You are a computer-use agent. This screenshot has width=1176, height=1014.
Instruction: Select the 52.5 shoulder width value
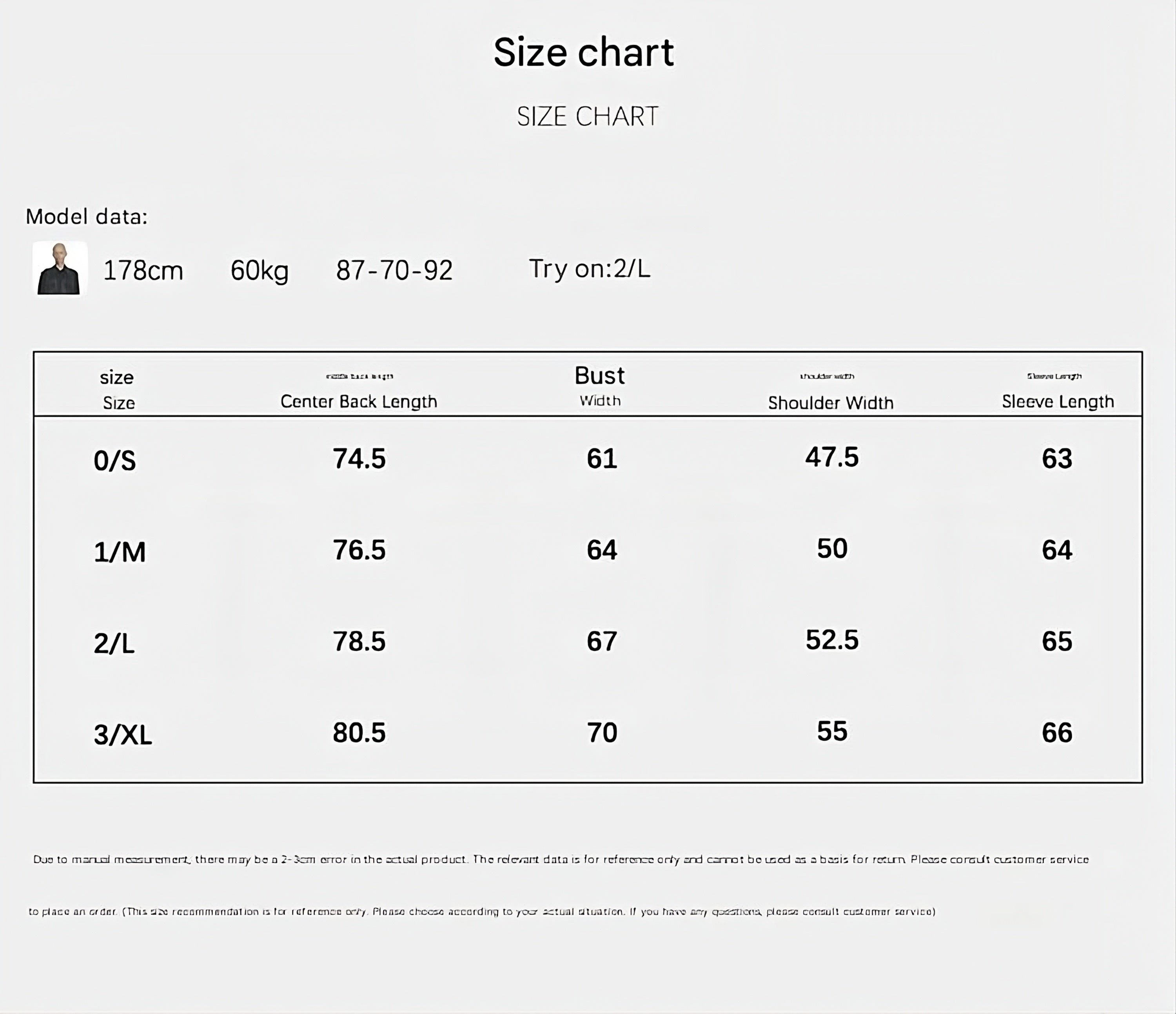pyautogui.click(x=832, y=639)
